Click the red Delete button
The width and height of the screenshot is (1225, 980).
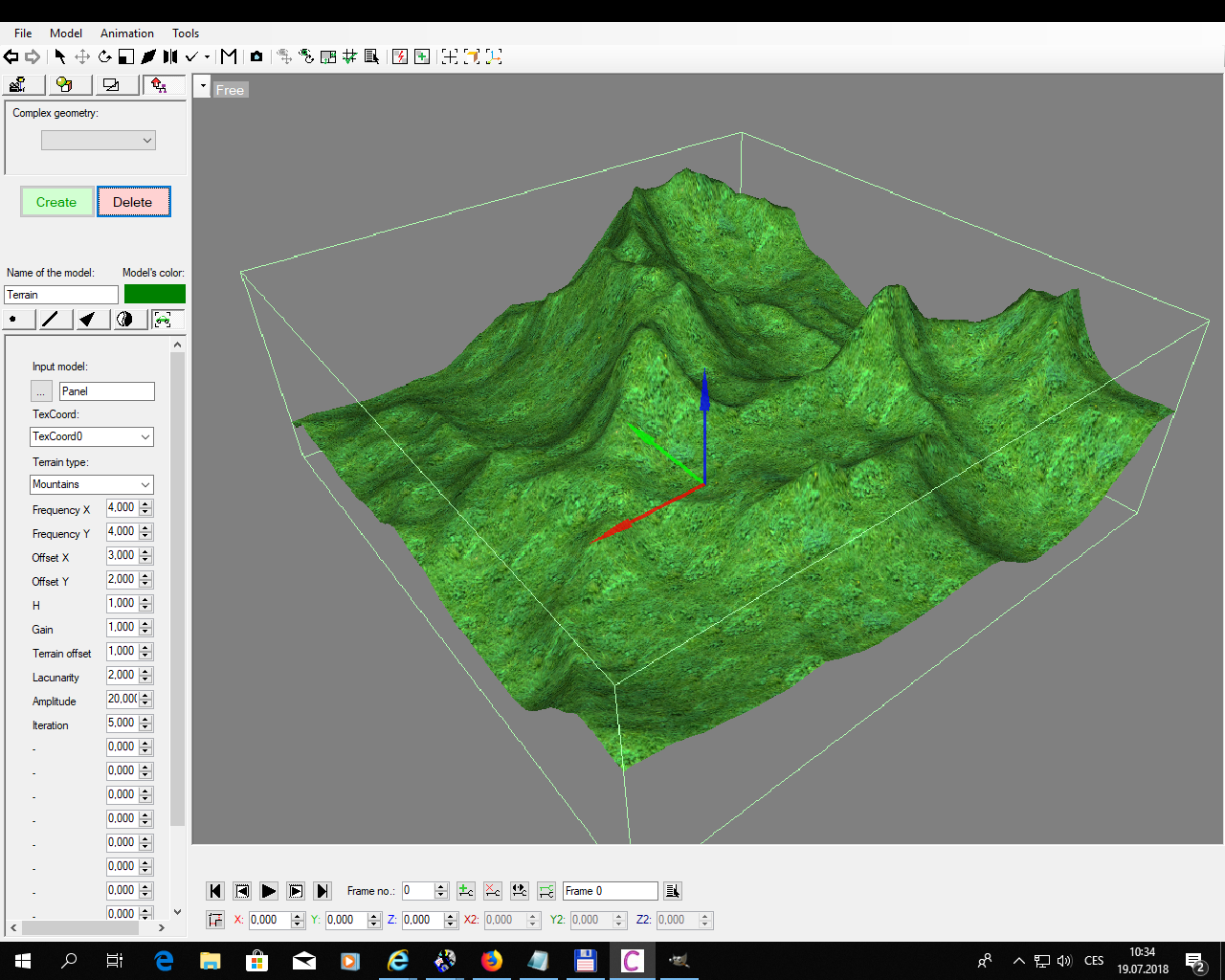click(133, 202)
